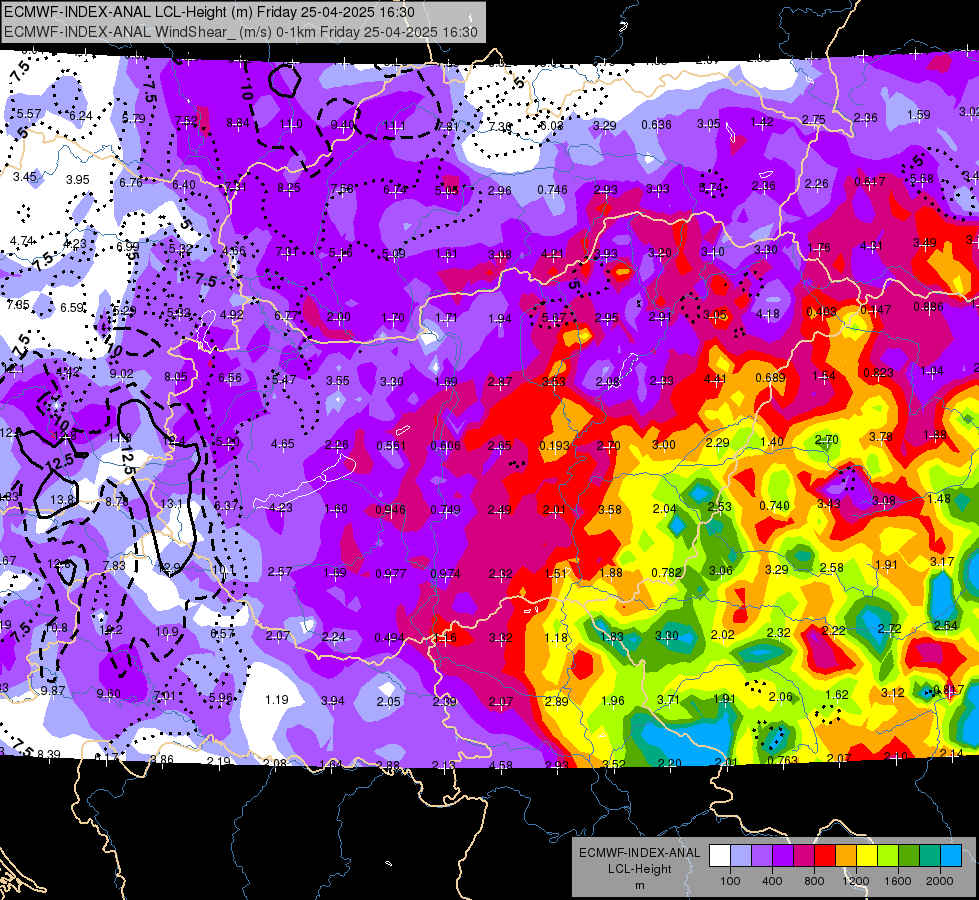Click the wind shear value 0.494
The width and height of the screenshot is (979, 900).
(389, 638)
